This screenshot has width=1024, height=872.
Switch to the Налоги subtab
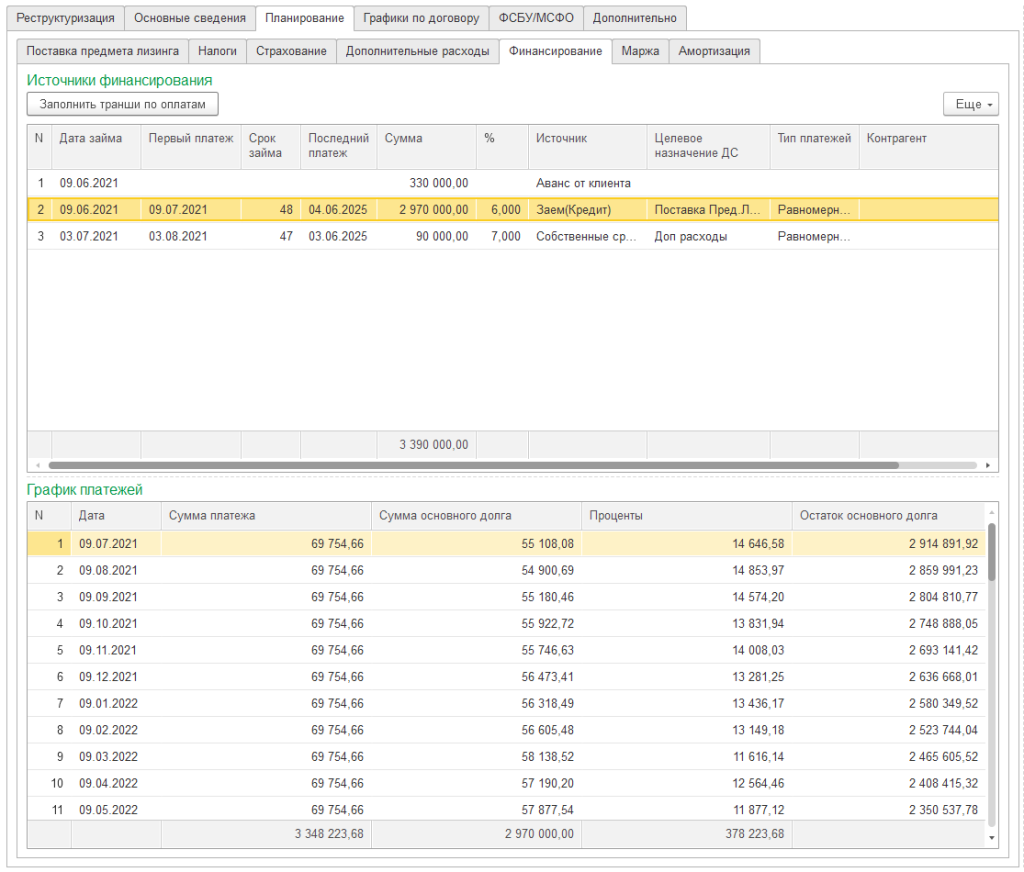[217, 51]
